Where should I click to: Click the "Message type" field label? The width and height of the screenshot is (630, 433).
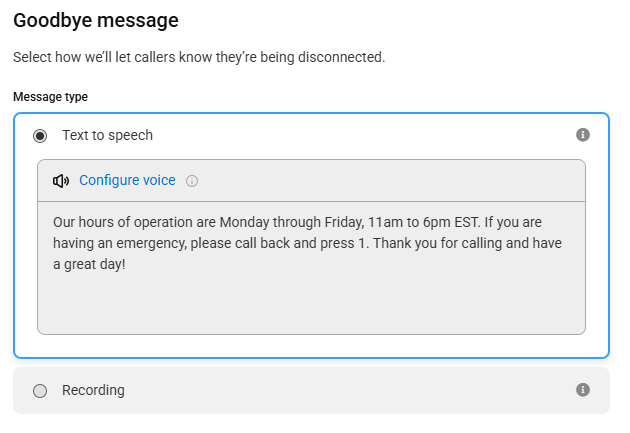click(x=50, y=97)
